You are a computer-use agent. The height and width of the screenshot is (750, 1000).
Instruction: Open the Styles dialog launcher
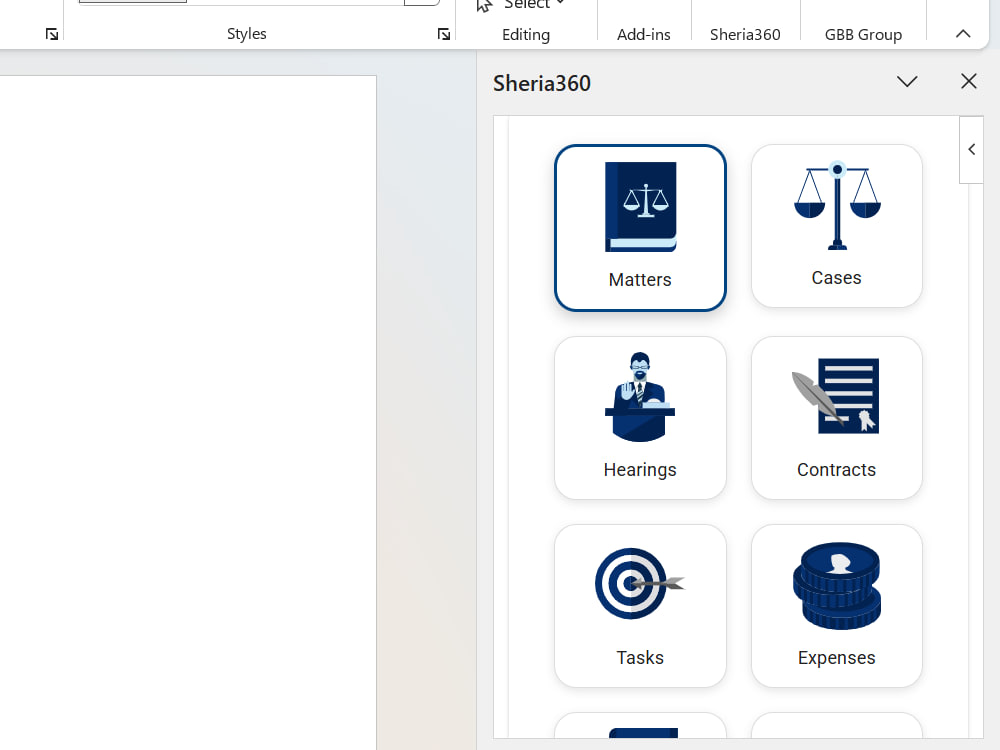click(x=444, y=34)
